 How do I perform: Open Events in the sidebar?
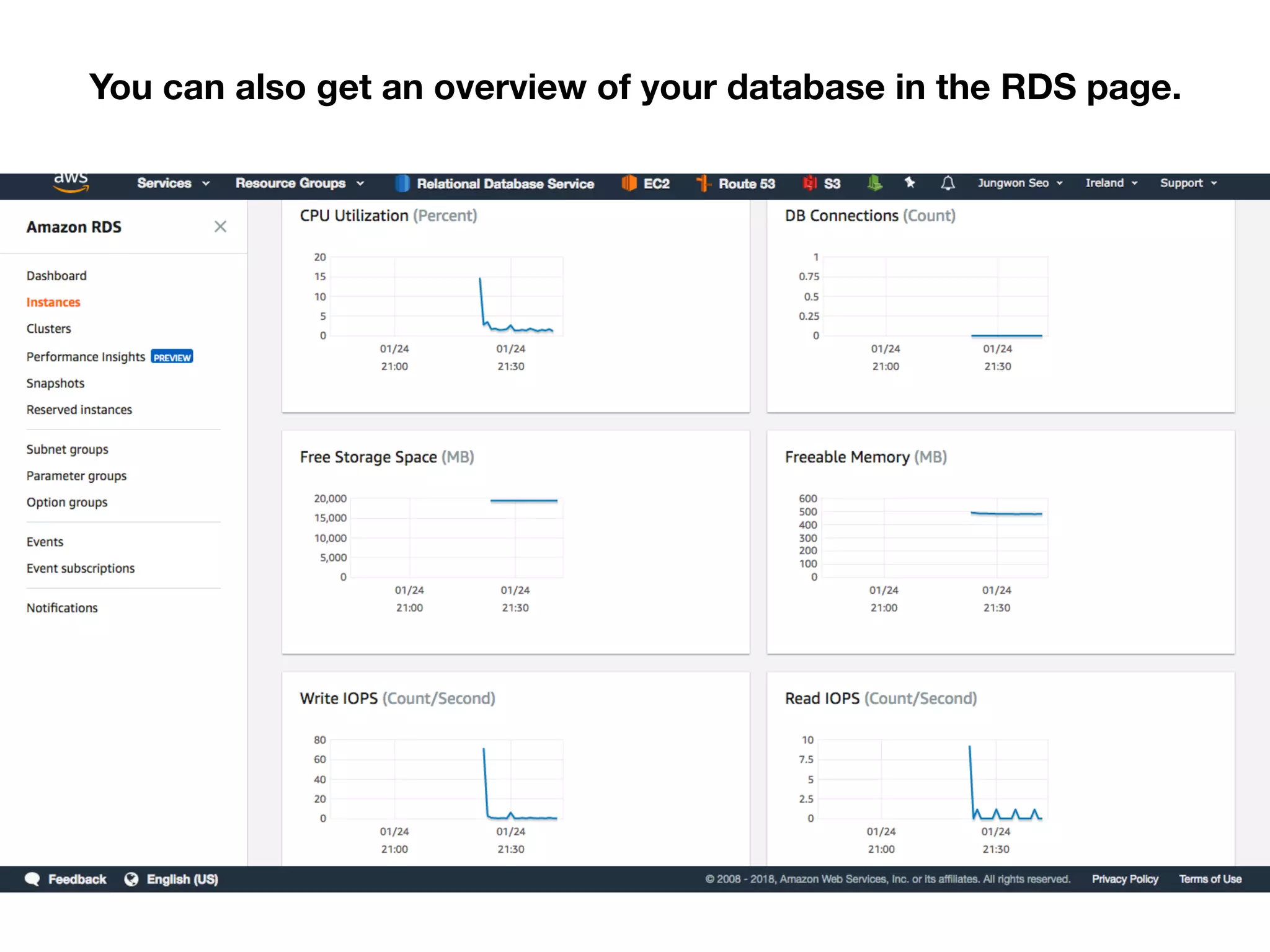tap(45, 542)
